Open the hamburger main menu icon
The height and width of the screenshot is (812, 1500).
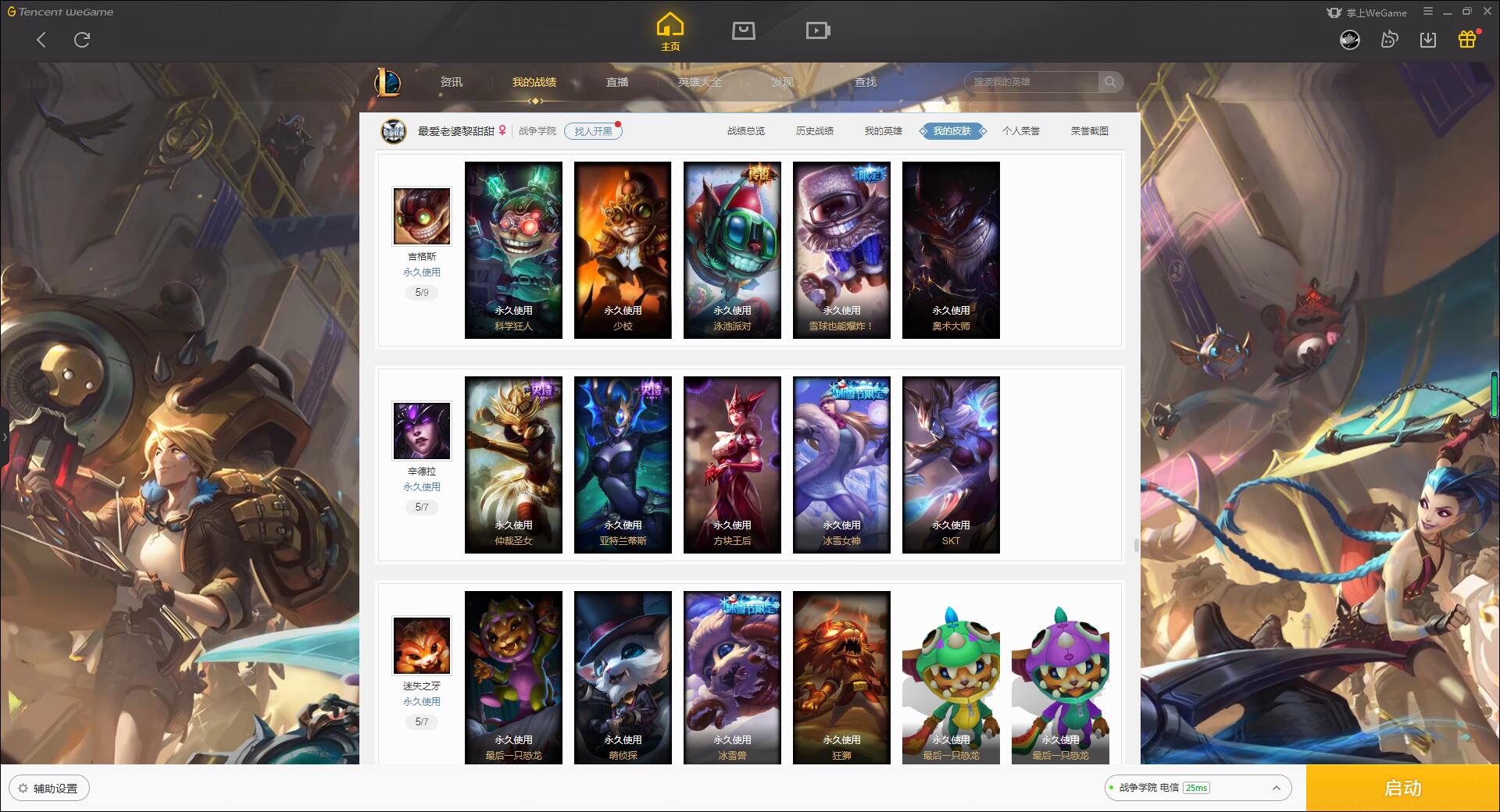click(x=1428, y=12)
